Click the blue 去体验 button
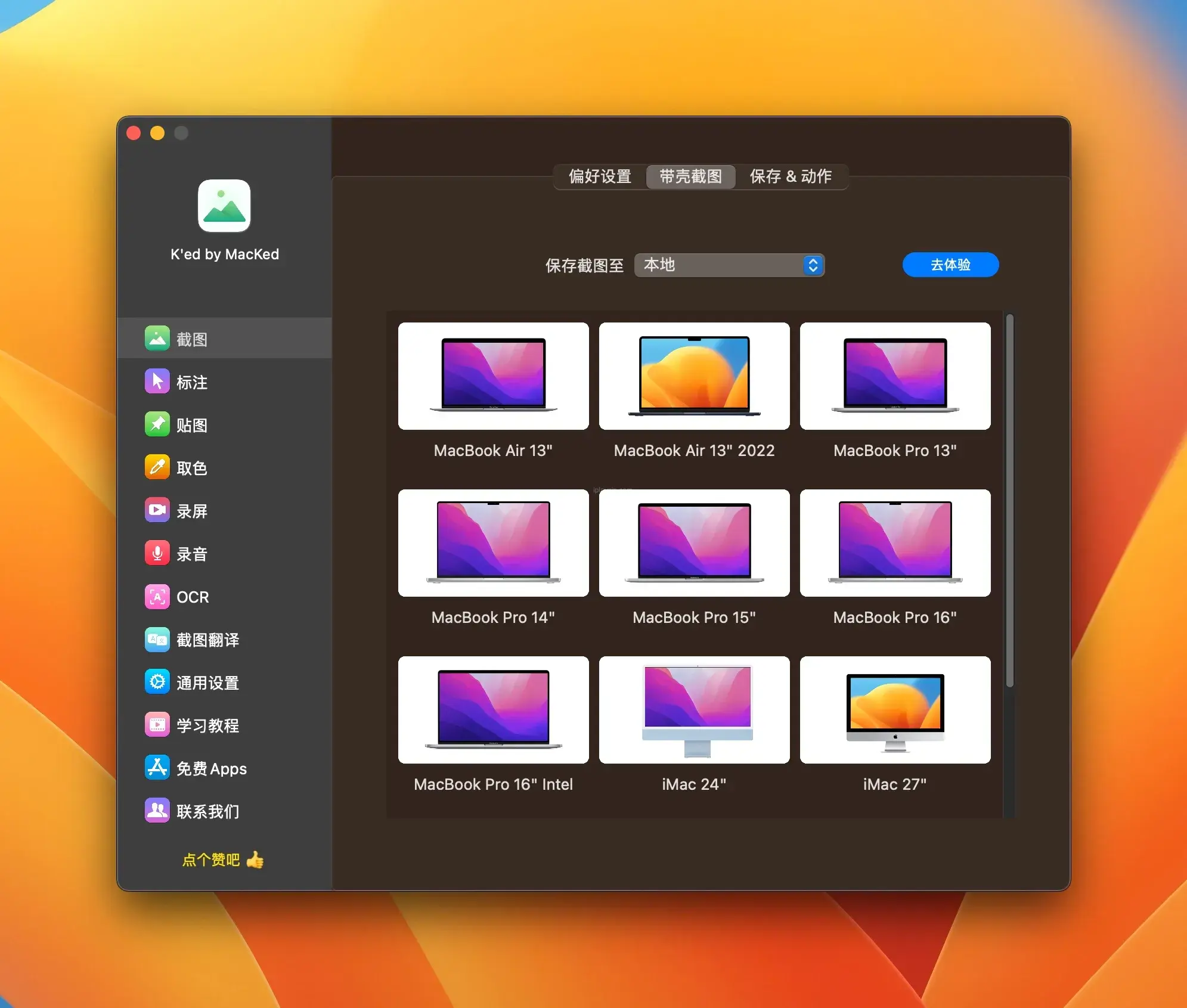The image size is (1187, 1008). (x=950, y=265)
